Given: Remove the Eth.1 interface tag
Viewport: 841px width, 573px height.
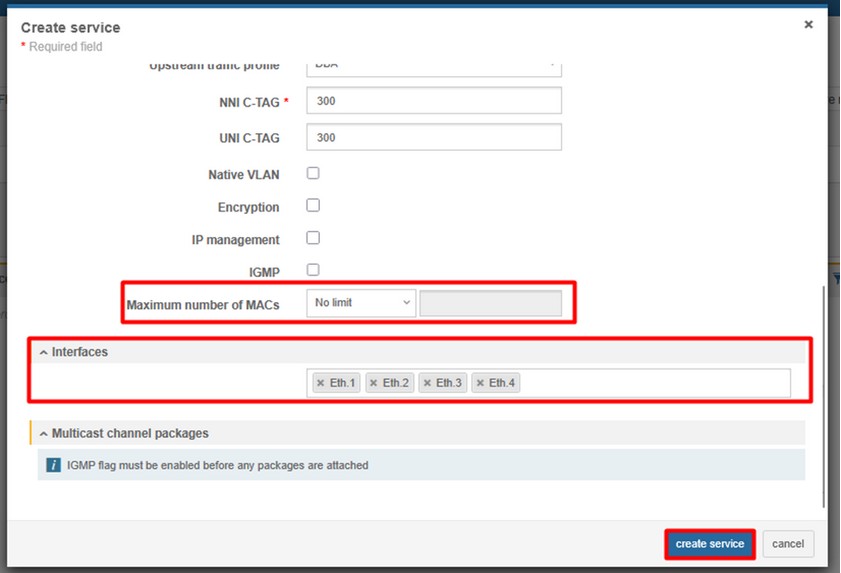Looking at the screenshot, I should click(321, 383).
